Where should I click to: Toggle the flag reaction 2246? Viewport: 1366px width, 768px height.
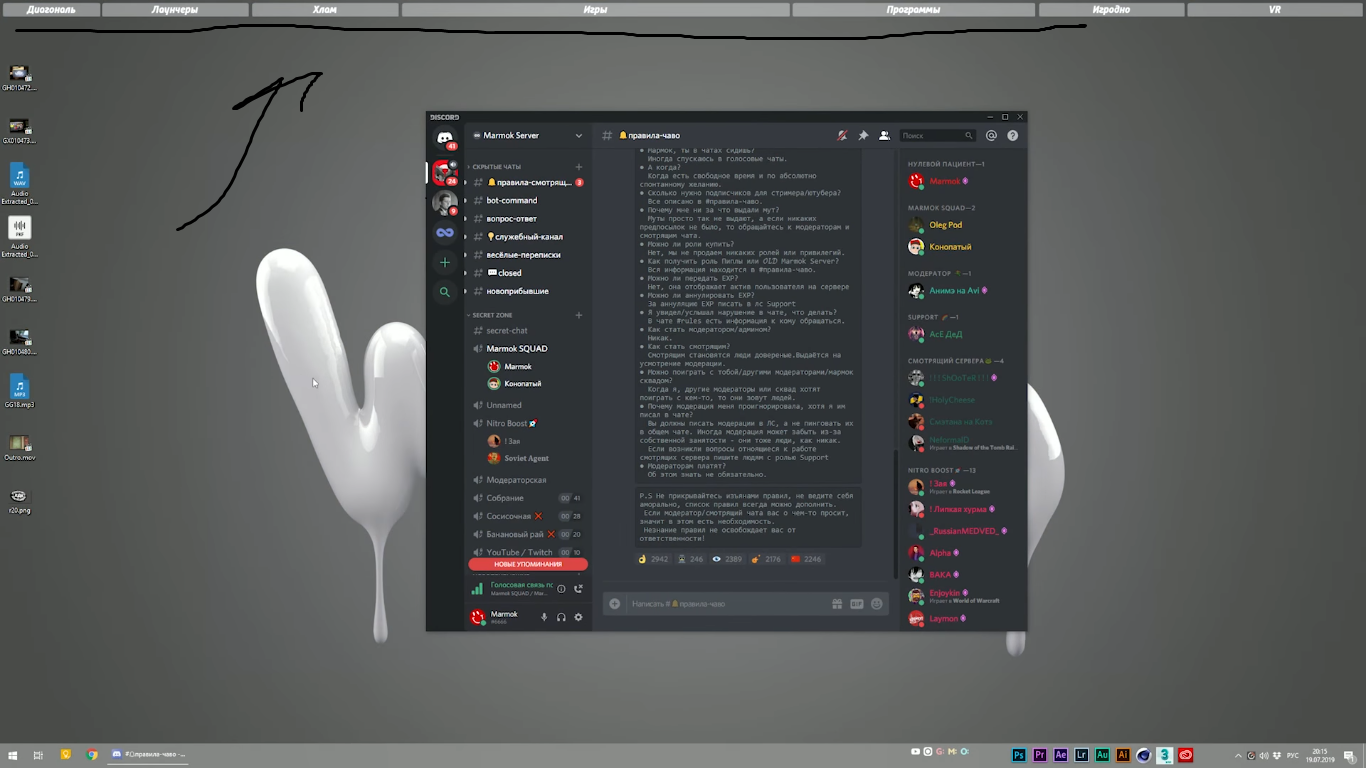click(806, 559)
